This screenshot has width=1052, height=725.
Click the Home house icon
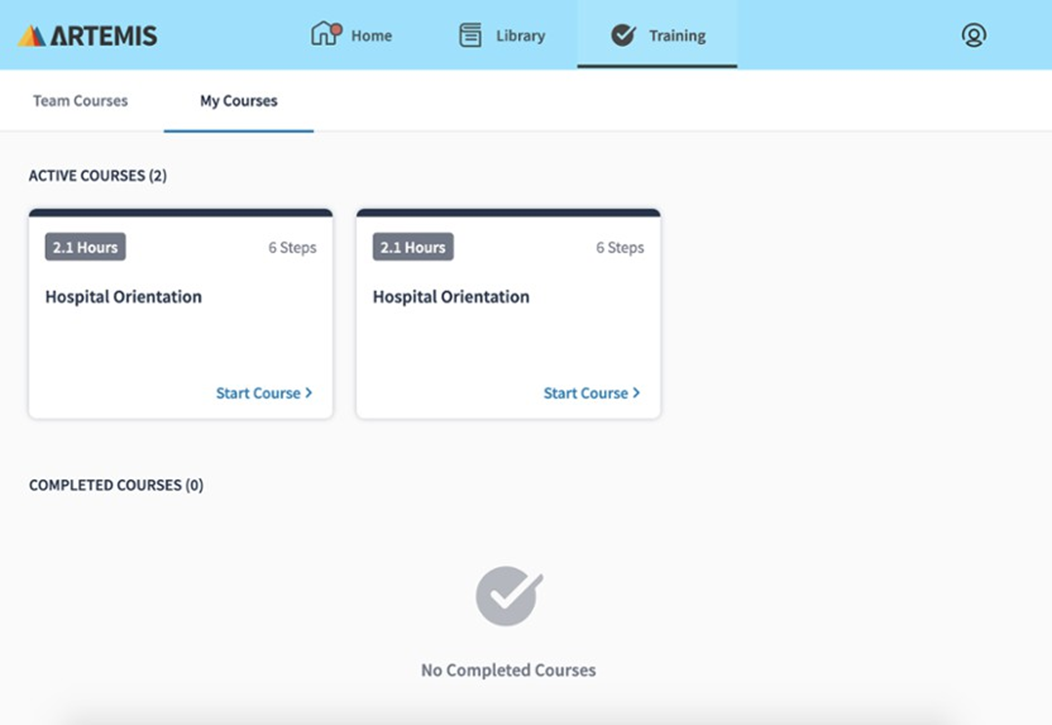tap(325, 35)
